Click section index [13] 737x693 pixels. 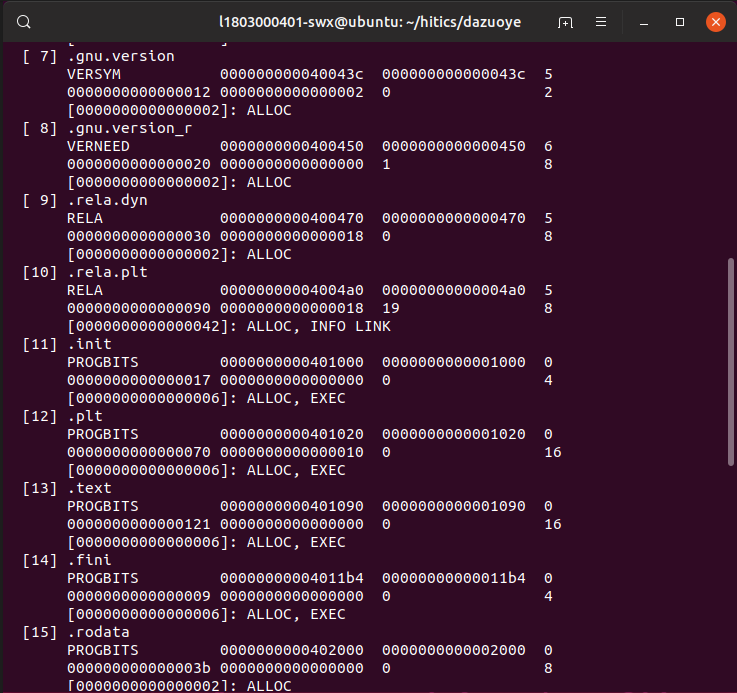(40, 488)
